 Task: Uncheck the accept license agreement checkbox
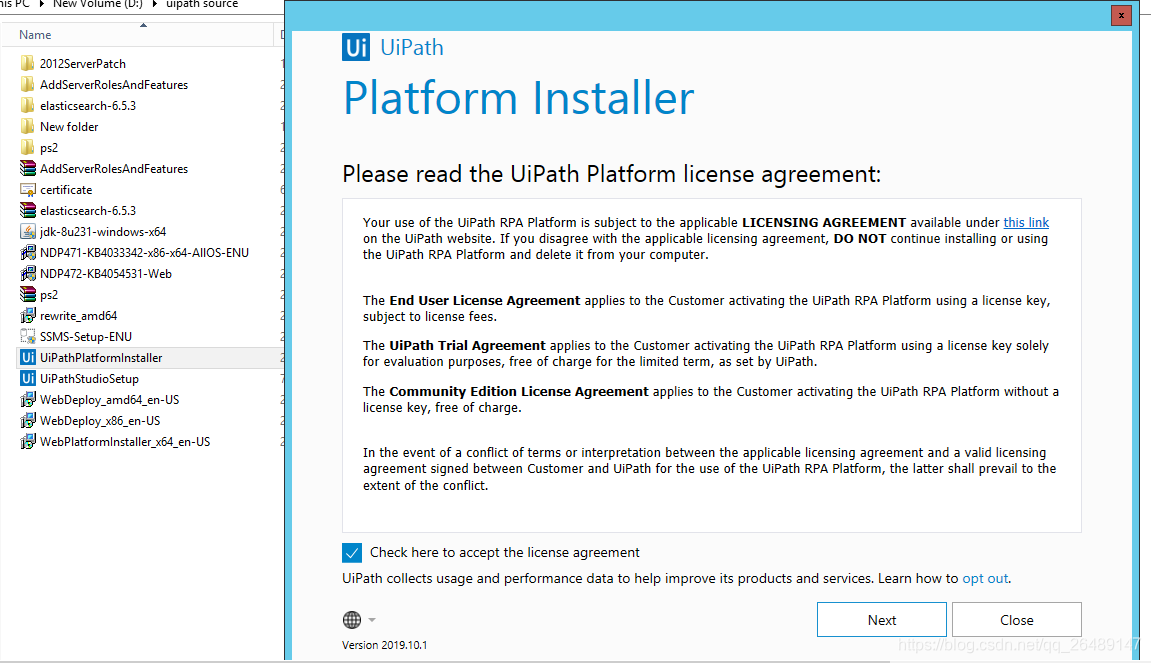point(352,552)
